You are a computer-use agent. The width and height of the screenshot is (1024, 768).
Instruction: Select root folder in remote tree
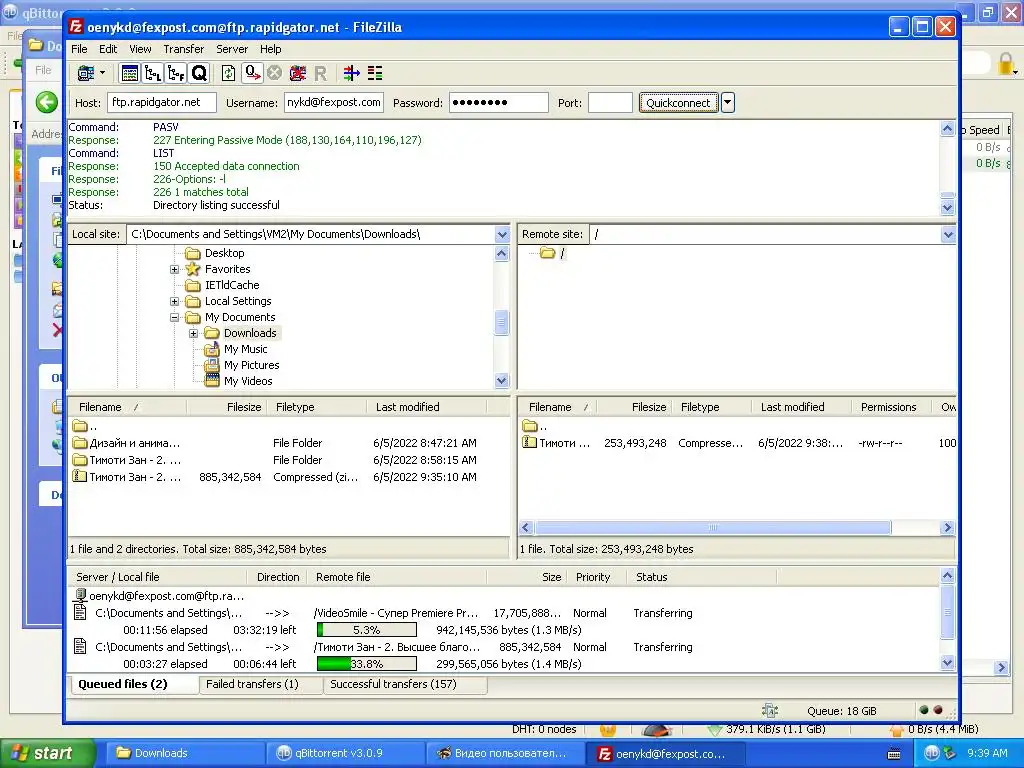(x=554, y=253)
